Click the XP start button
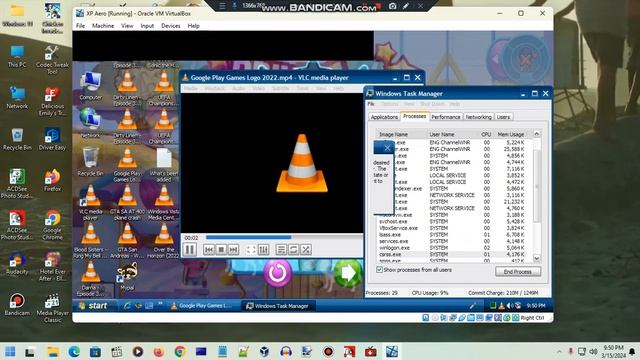The width and height of the screenshot is (640, 360). (x=94, y=306)
